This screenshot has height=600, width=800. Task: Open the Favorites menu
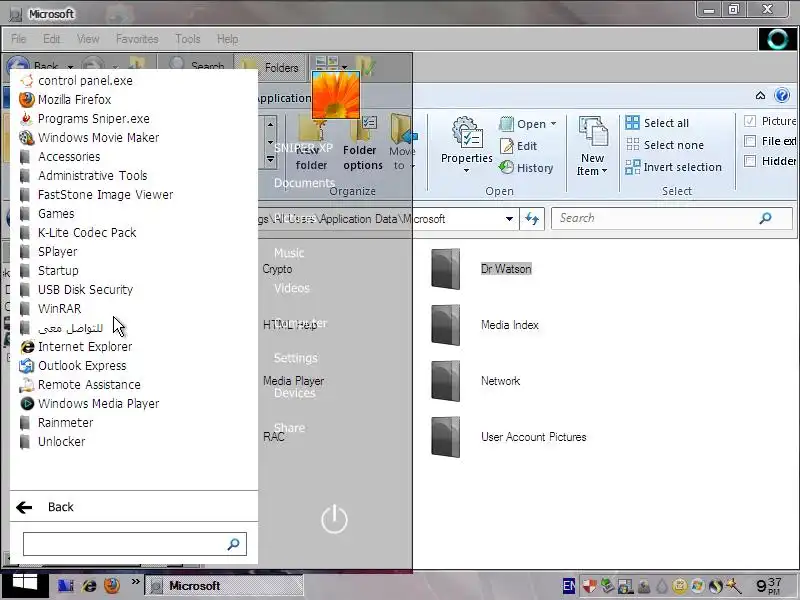pyautogui.click(x=137, y=39)
